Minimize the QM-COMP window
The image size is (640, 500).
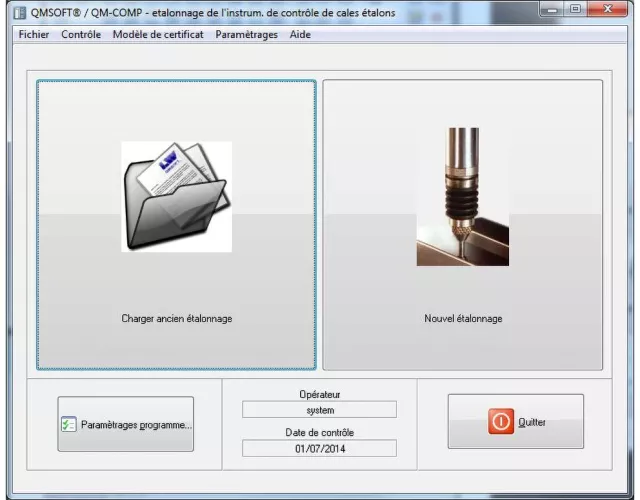pos(552,9)
